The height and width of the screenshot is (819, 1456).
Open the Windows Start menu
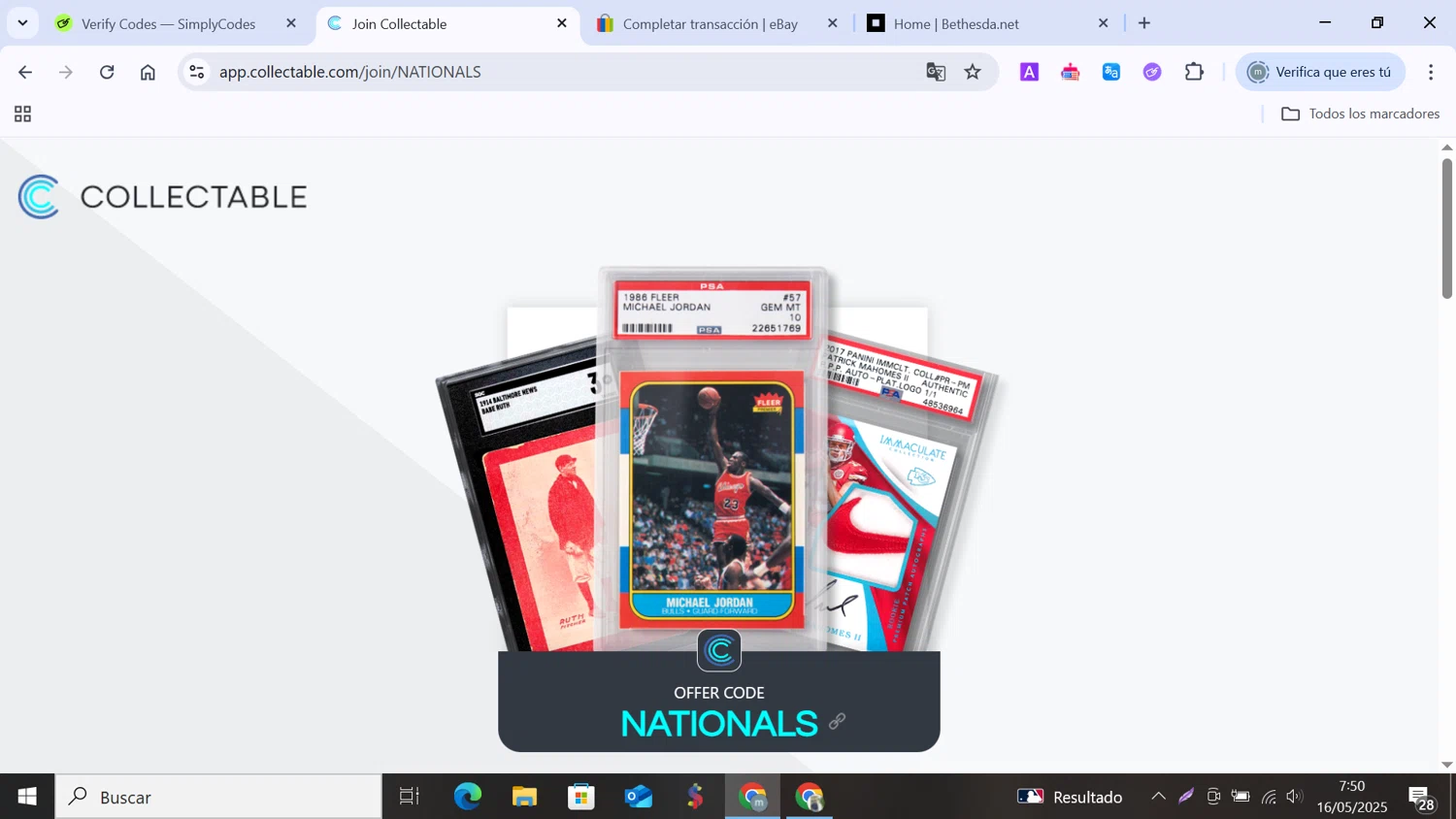pos(27,797)
